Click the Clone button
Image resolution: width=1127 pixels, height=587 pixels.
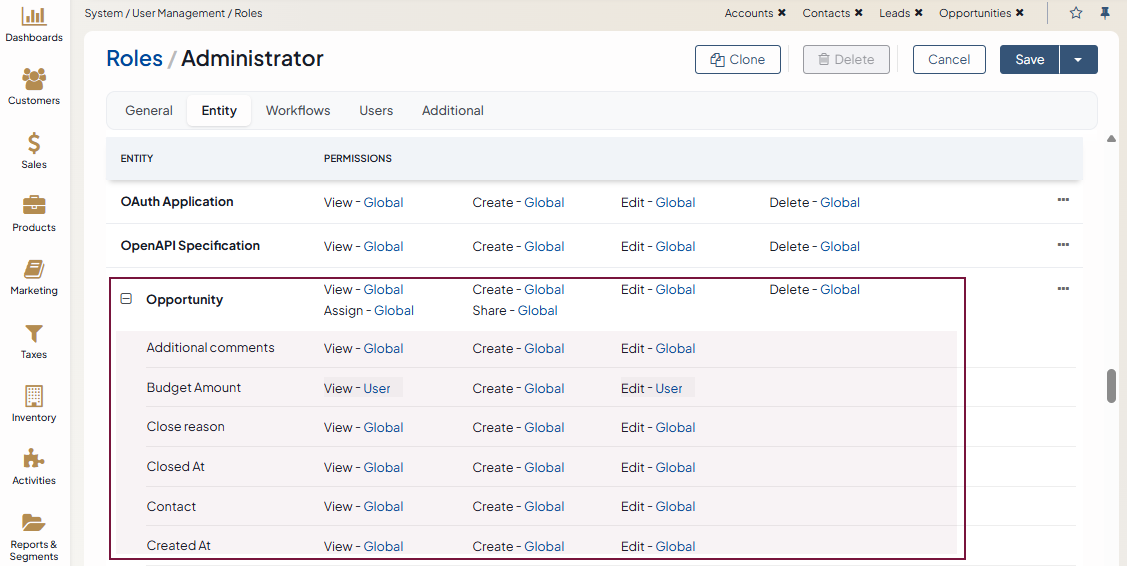tap(738, 60)
